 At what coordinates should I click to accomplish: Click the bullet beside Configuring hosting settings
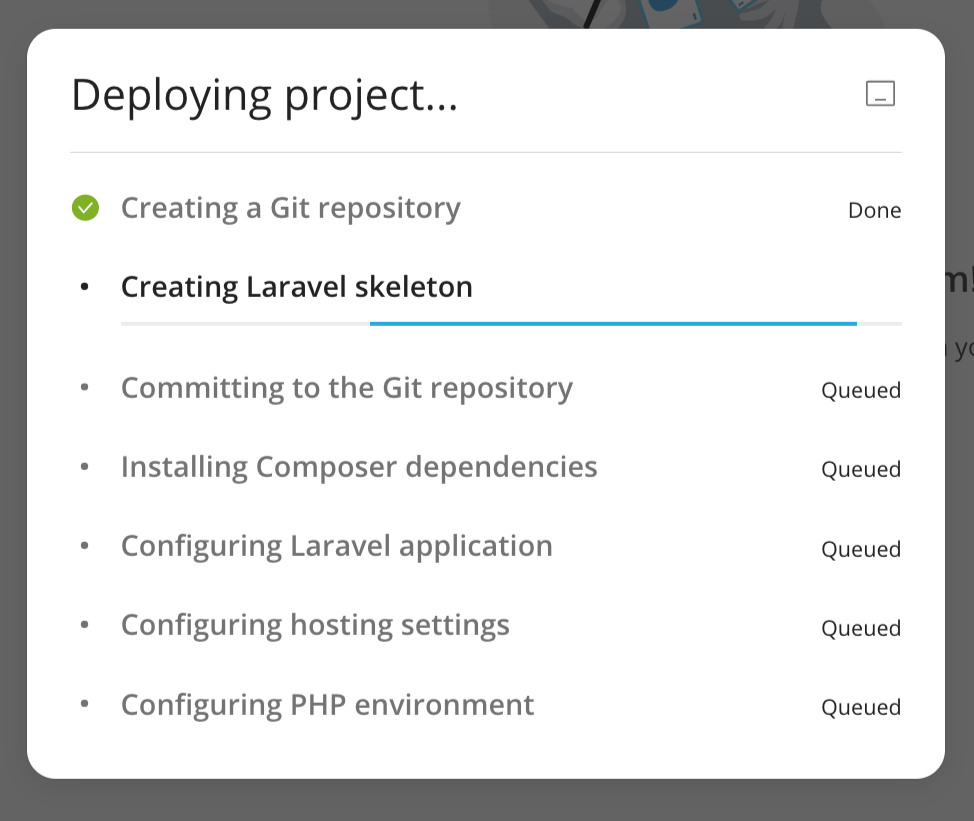pos(86,625)
